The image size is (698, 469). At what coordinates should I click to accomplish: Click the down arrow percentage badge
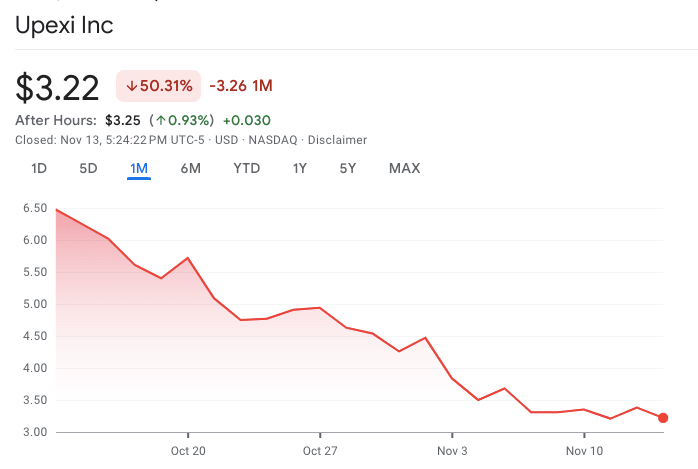tap(159, 86)
